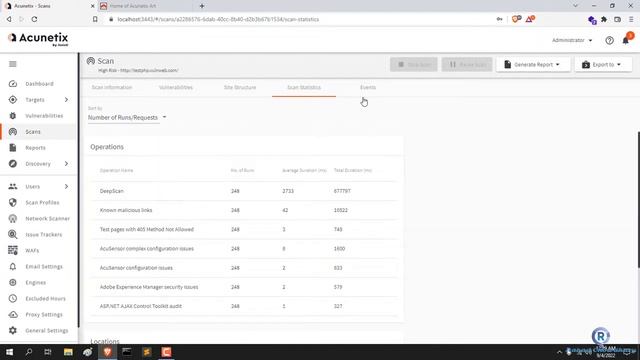The height and width of the screenshot is (360, 640).
Task: Expand the Targets submenu chevron
Action: (66, 100)
